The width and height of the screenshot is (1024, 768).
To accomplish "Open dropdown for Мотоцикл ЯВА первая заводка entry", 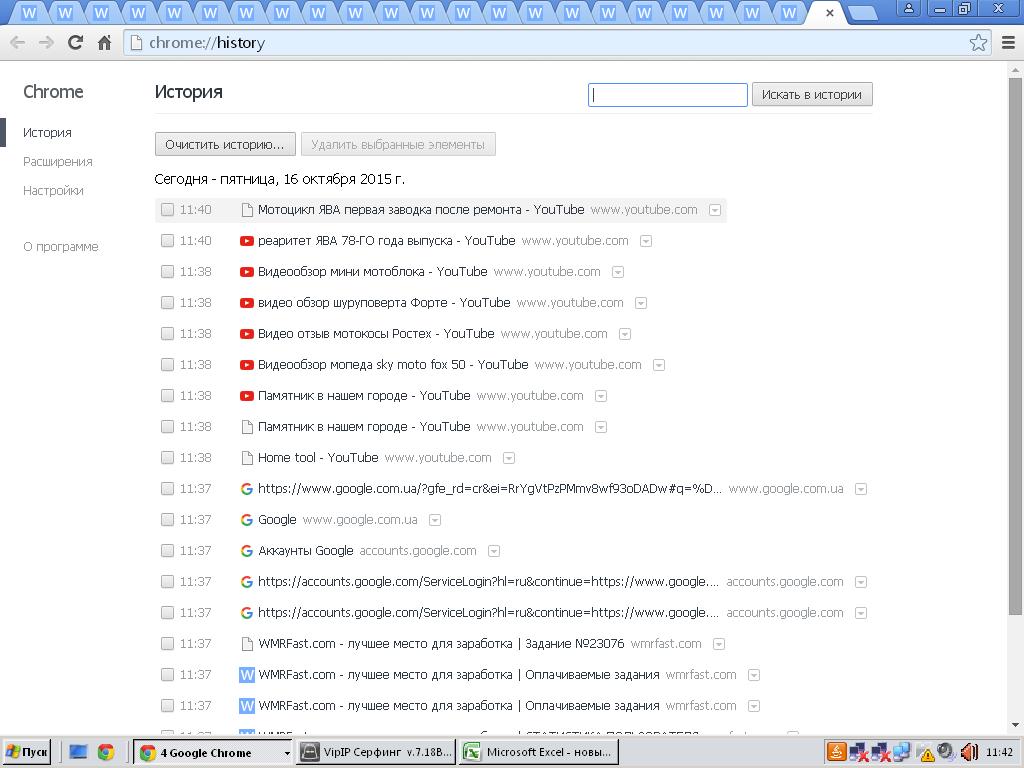I will click(x=715, y=210).
